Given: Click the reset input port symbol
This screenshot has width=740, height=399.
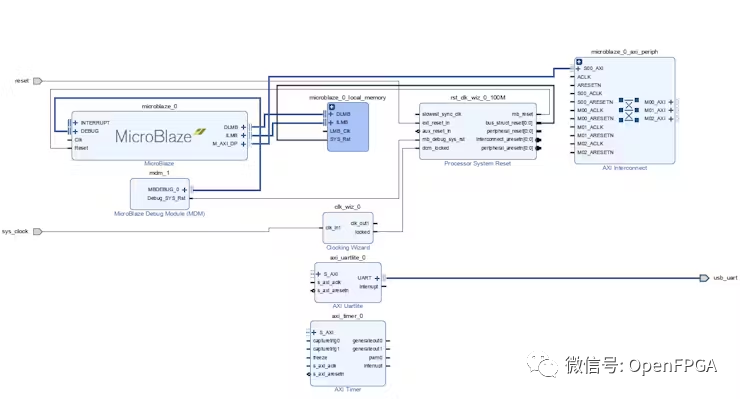Looking at the screenshot, I should (x=37, y=81).
